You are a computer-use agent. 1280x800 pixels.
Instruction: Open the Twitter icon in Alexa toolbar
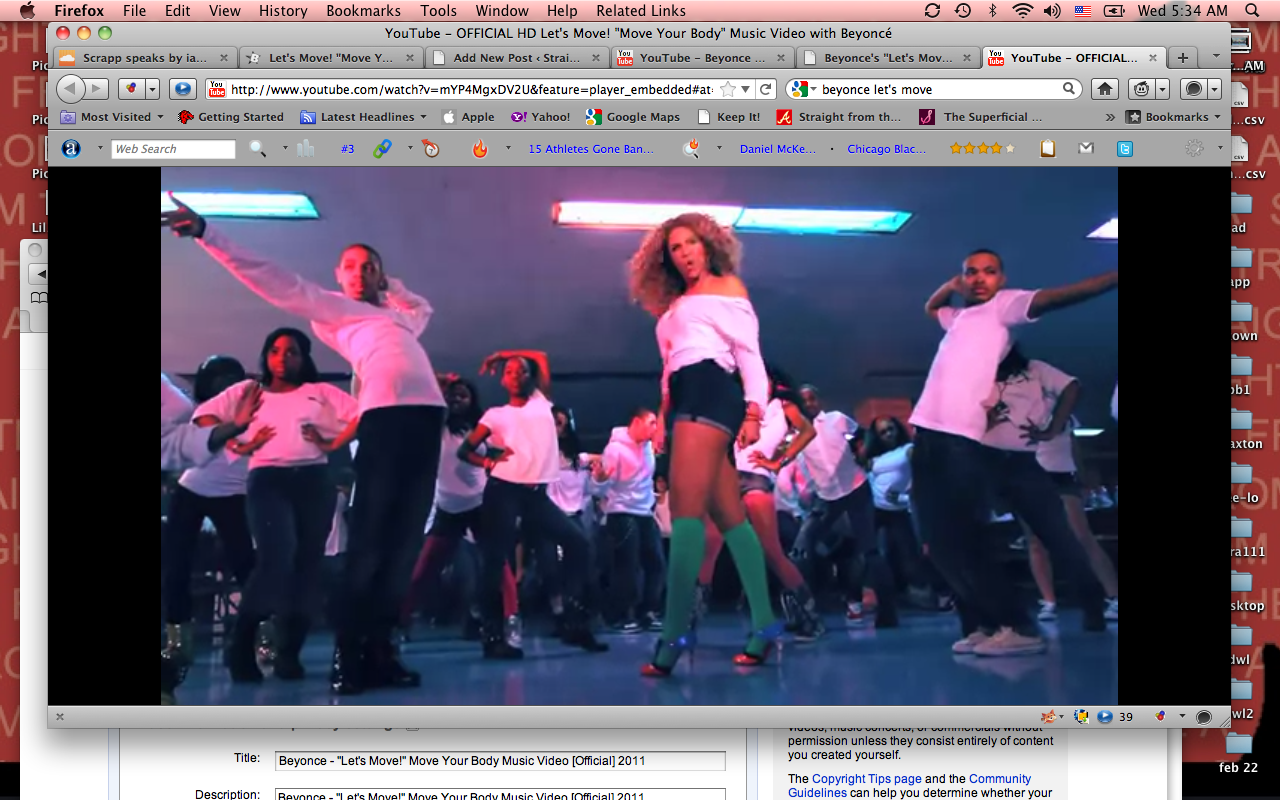(x=1125, y=149)
